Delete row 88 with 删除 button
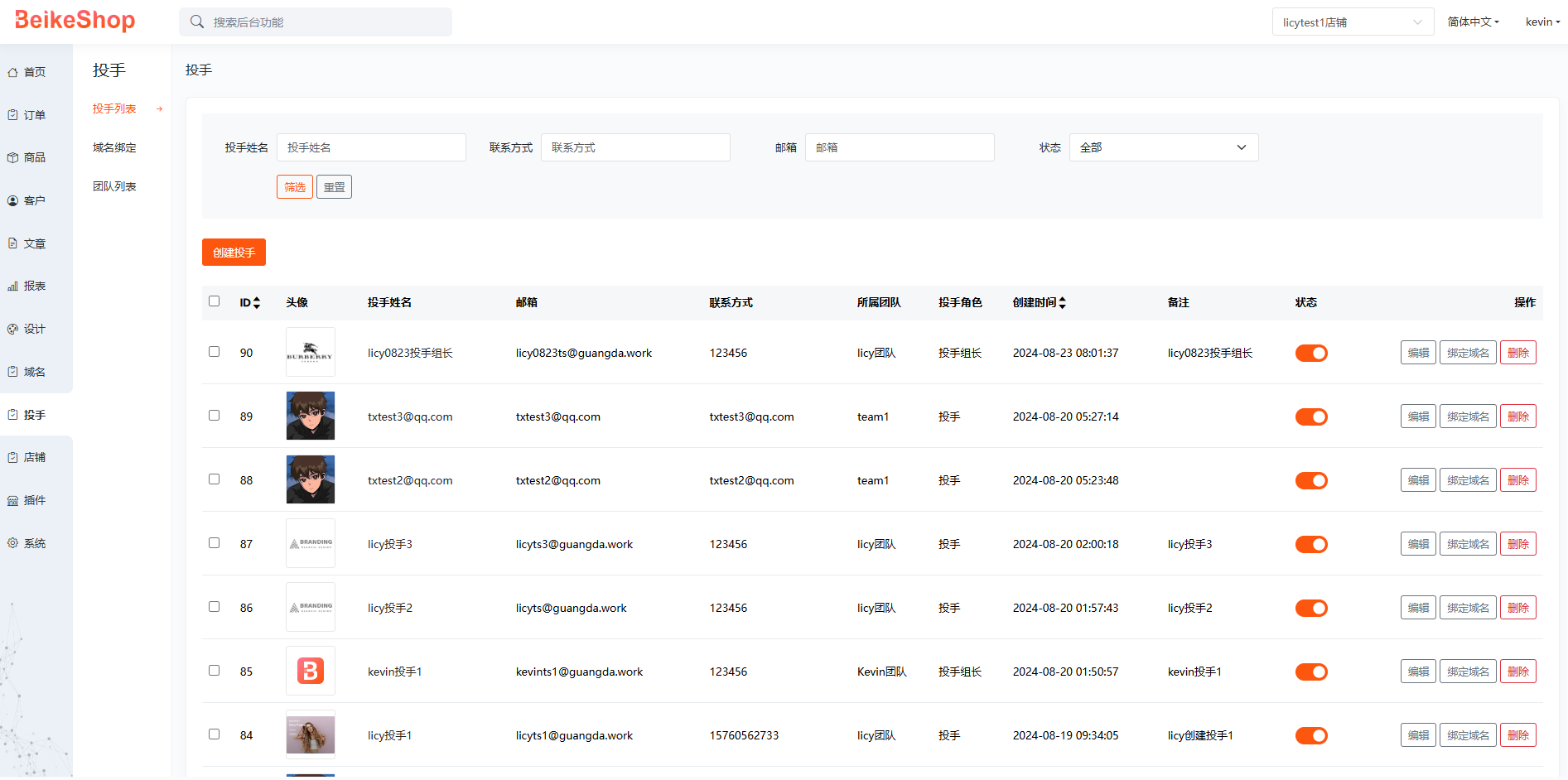1568x780 pixels. click(1518, 480)
